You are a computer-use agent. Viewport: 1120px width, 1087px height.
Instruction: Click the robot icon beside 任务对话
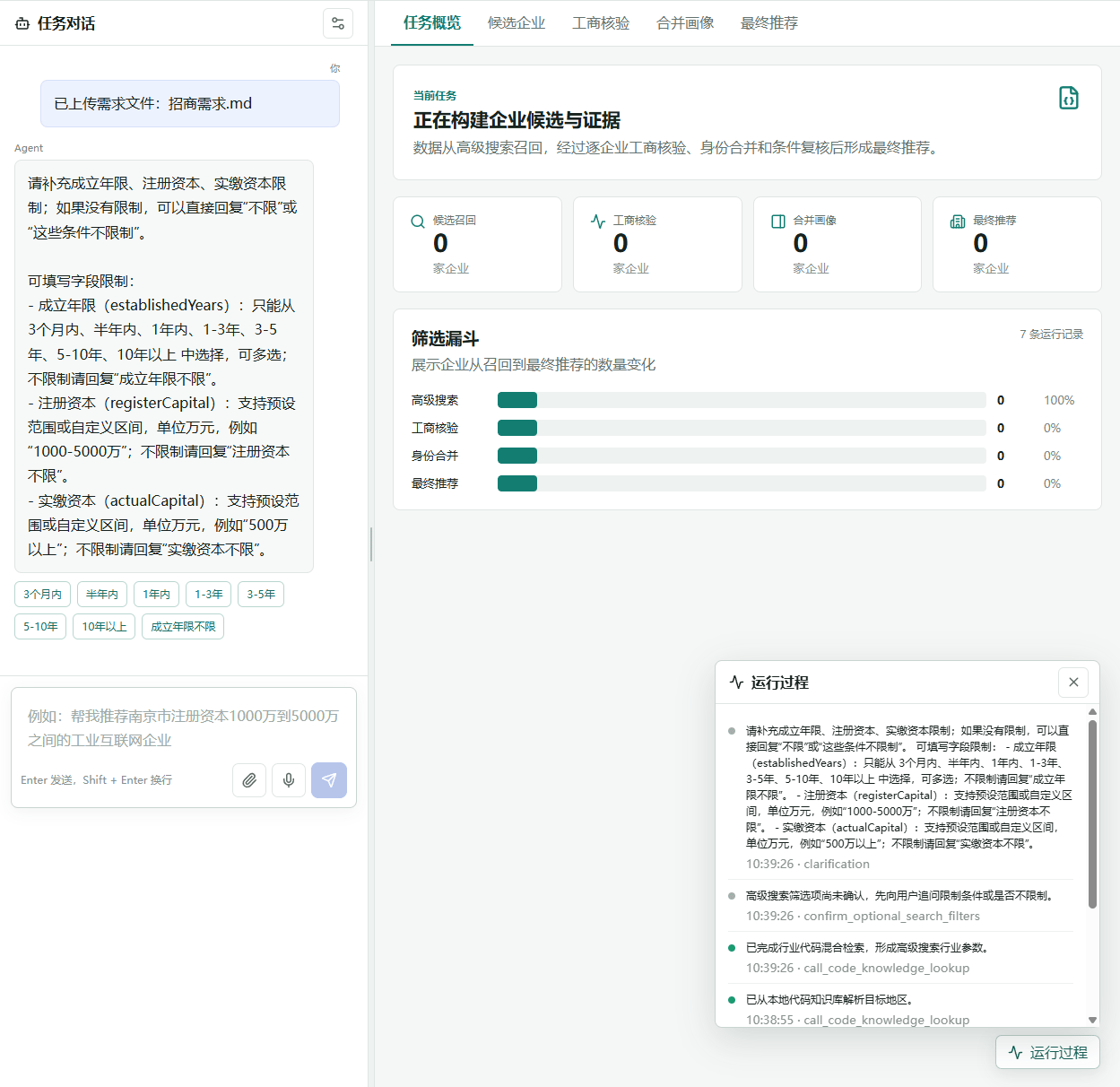point(22,23)
